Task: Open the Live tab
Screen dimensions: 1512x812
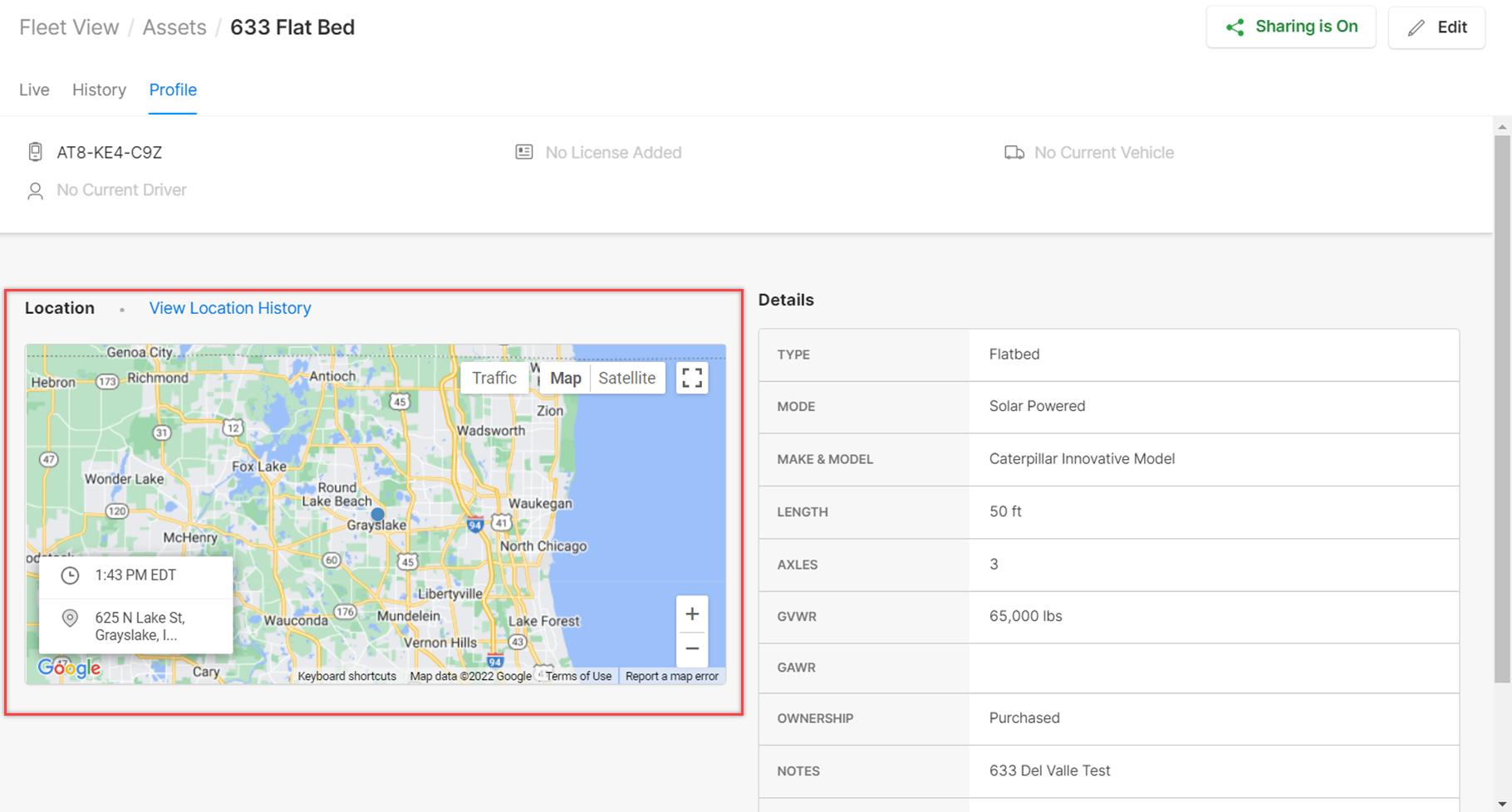Action: click(x=34, y=90)
